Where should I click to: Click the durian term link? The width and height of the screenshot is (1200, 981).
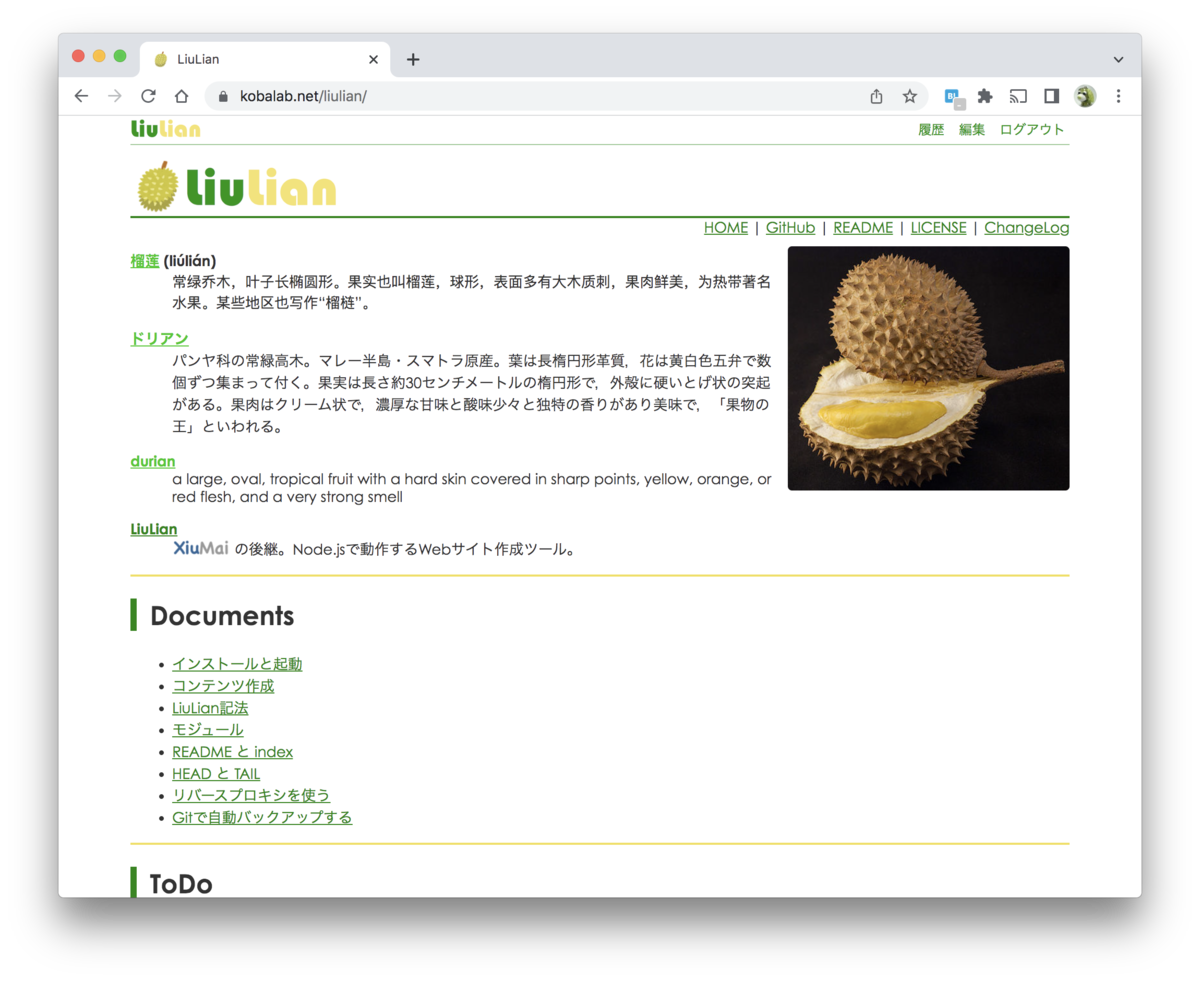point(153,461)
